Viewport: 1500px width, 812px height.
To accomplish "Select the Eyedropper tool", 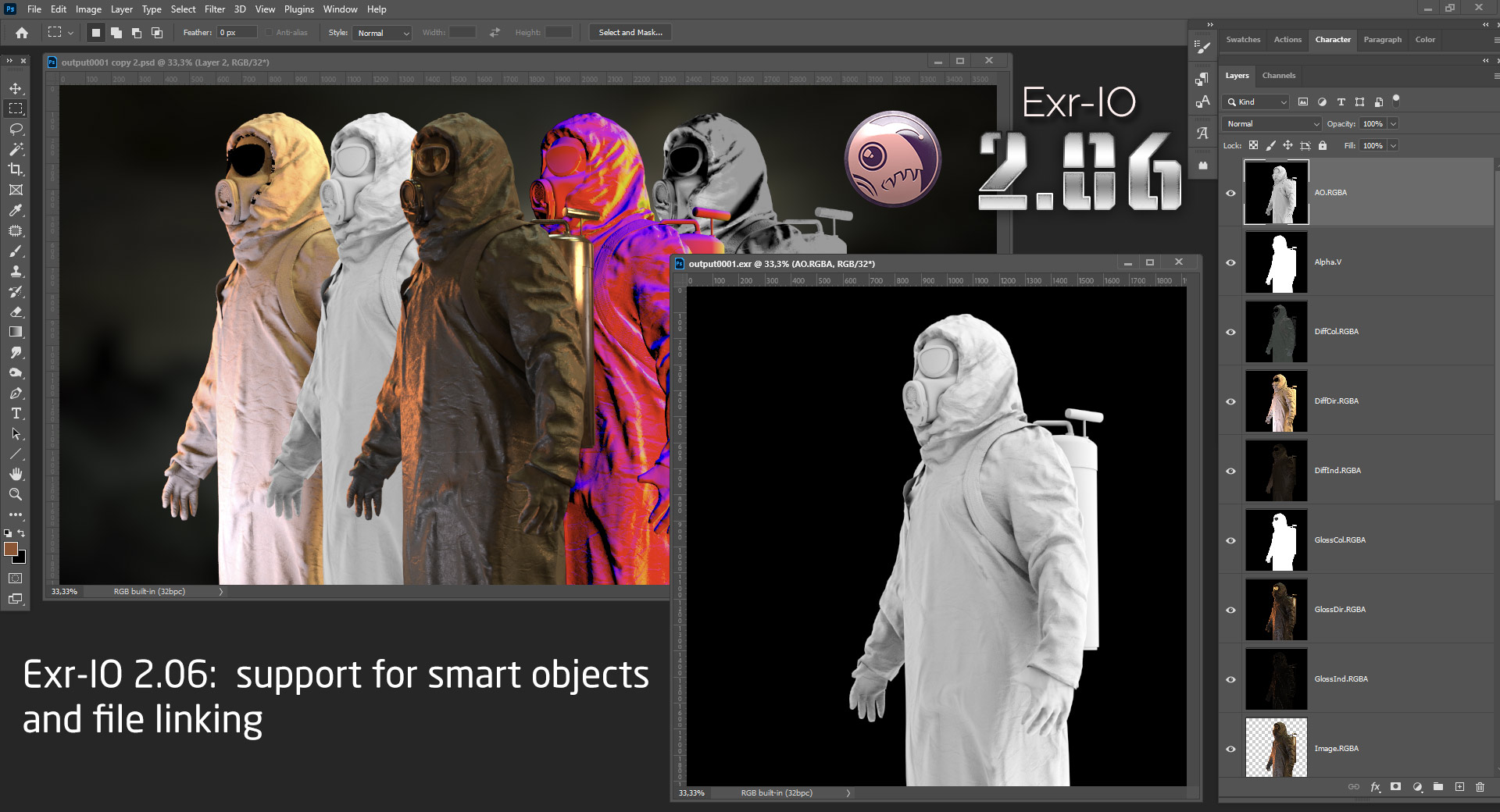I will [x=16, y=210].
